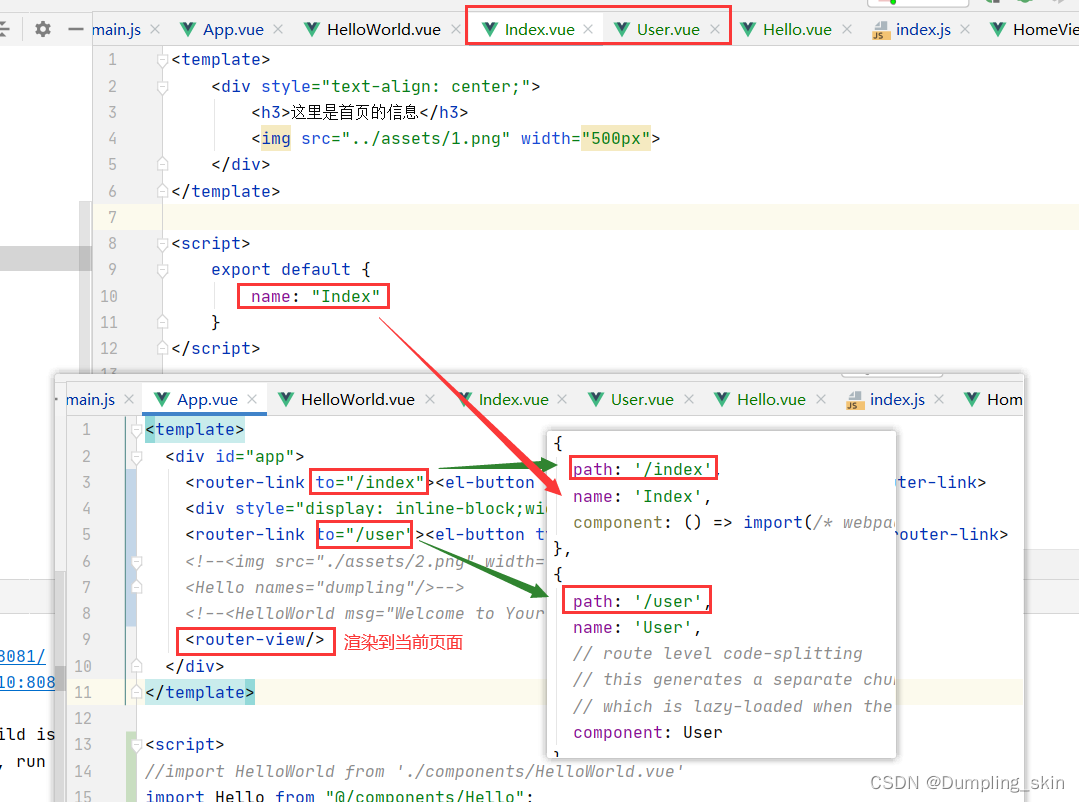Close index.js tab in lower window
The image size is (1079, 802).
(x=939, y=399)
